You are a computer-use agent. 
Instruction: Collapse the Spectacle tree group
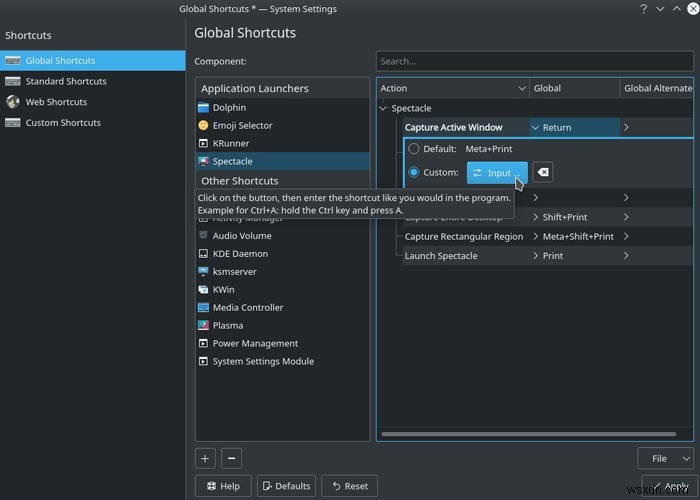383,108
